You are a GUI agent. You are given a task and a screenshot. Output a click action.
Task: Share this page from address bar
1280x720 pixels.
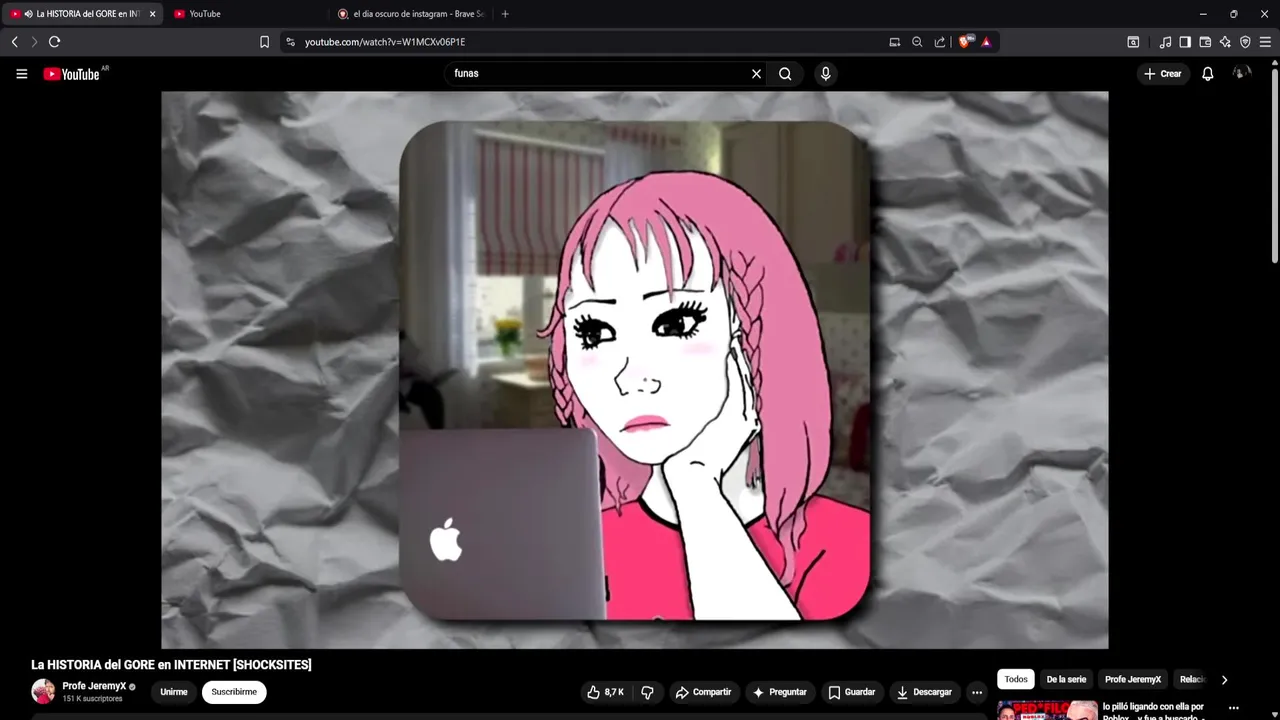940,42
